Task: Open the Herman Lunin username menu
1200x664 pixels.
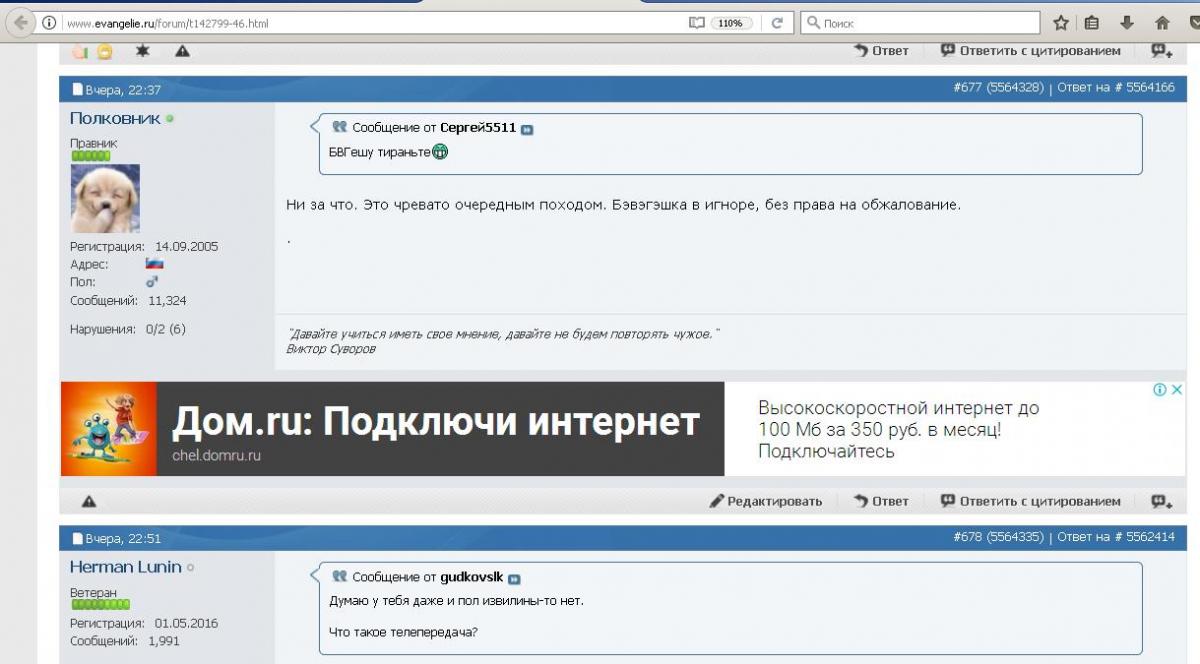Action: [x=125, y=567]
